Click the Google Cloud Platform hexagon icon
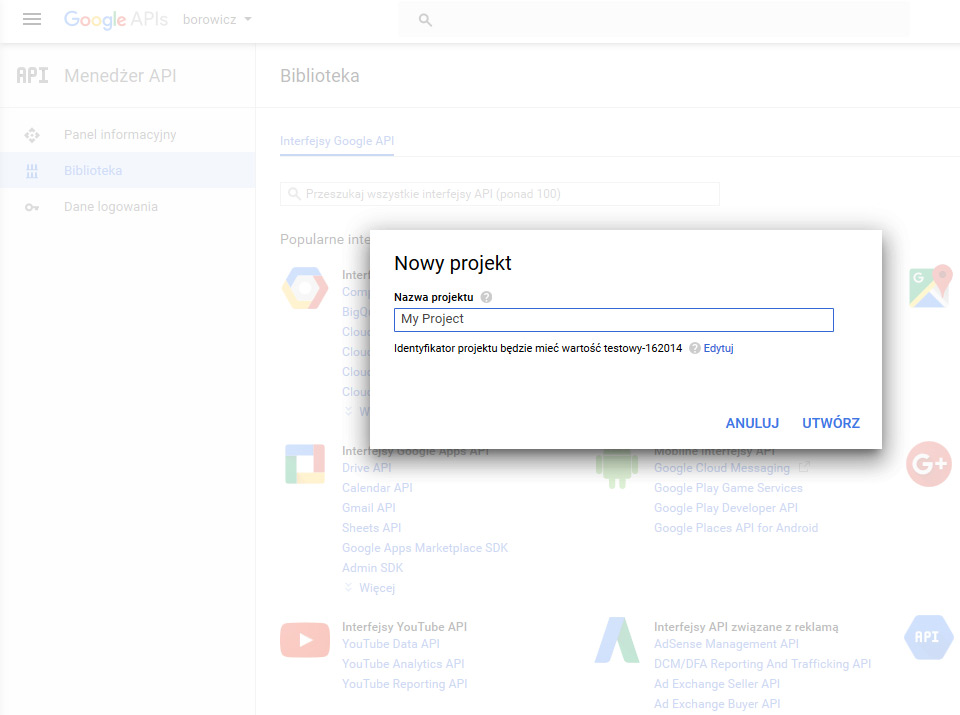 [x=305, y=288]
